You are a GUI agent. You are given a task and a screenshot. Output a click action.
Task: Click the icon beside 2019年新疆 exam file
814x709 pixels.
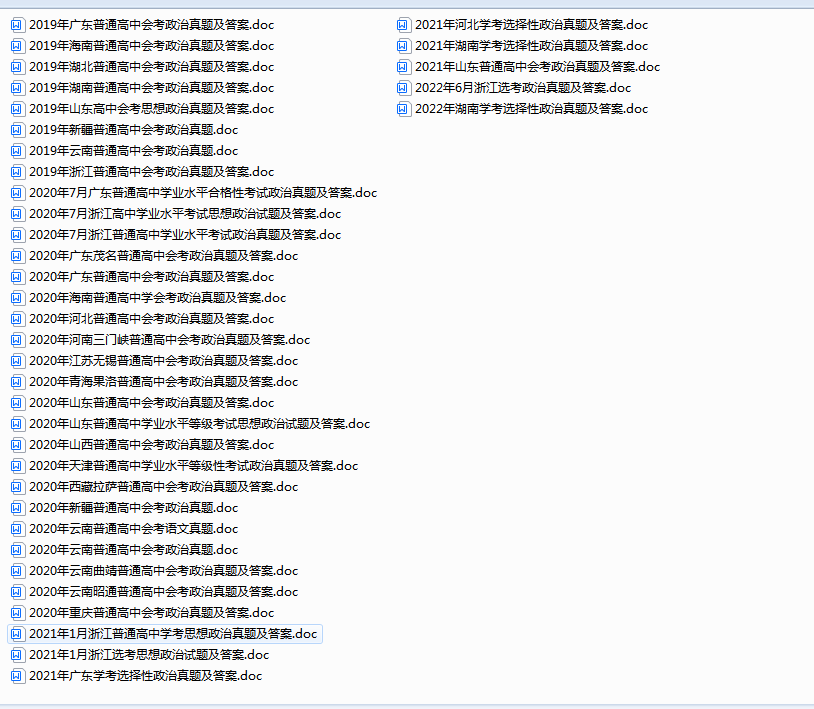coord(17,129)
